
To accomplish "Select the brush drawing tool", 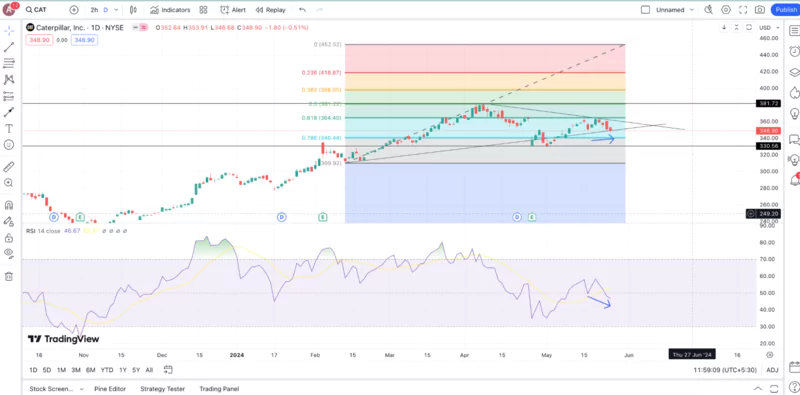I will pos(9,112).
